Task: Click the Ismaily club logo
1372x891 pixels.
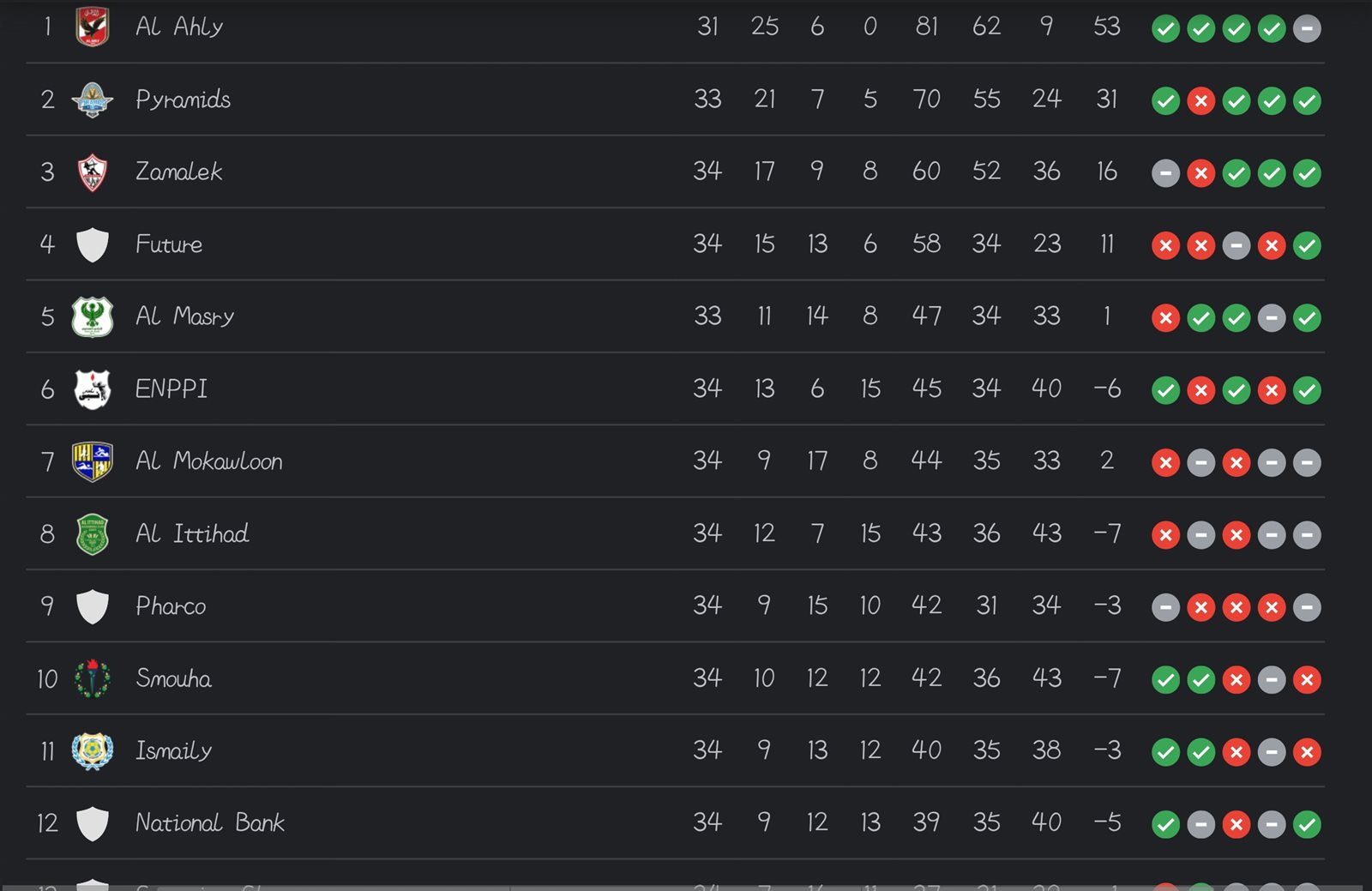Action: (x=92, y=751)
